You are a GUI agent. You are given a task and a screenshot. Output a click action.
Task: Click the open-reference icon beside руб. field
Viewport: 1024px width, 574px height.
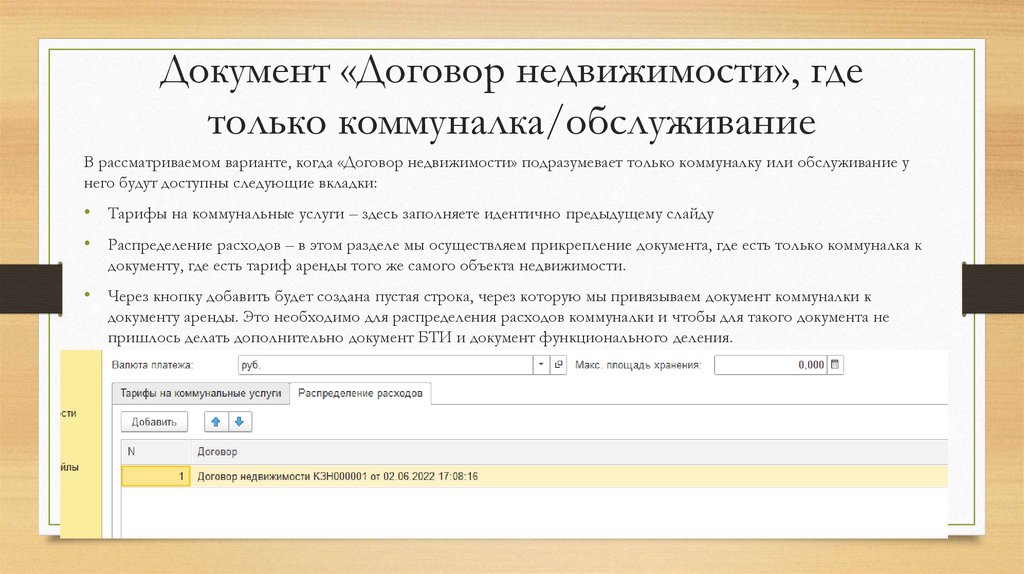point(558,365)
